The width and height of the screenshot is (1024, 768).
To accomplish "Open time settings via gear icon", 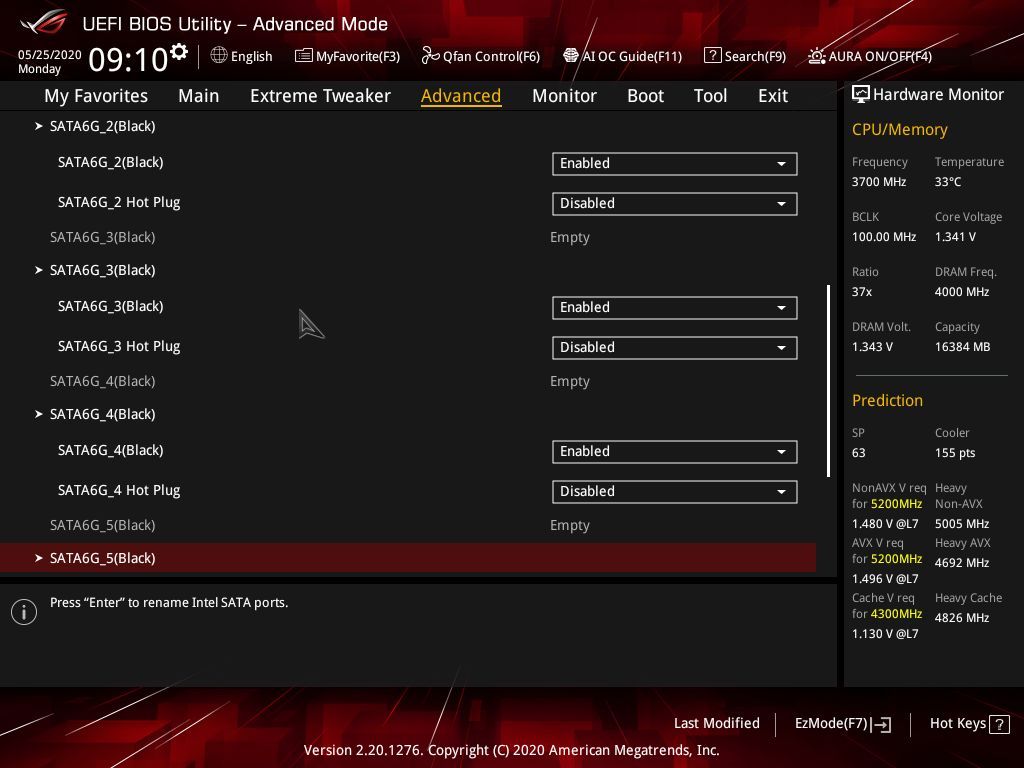I will 179,52.
